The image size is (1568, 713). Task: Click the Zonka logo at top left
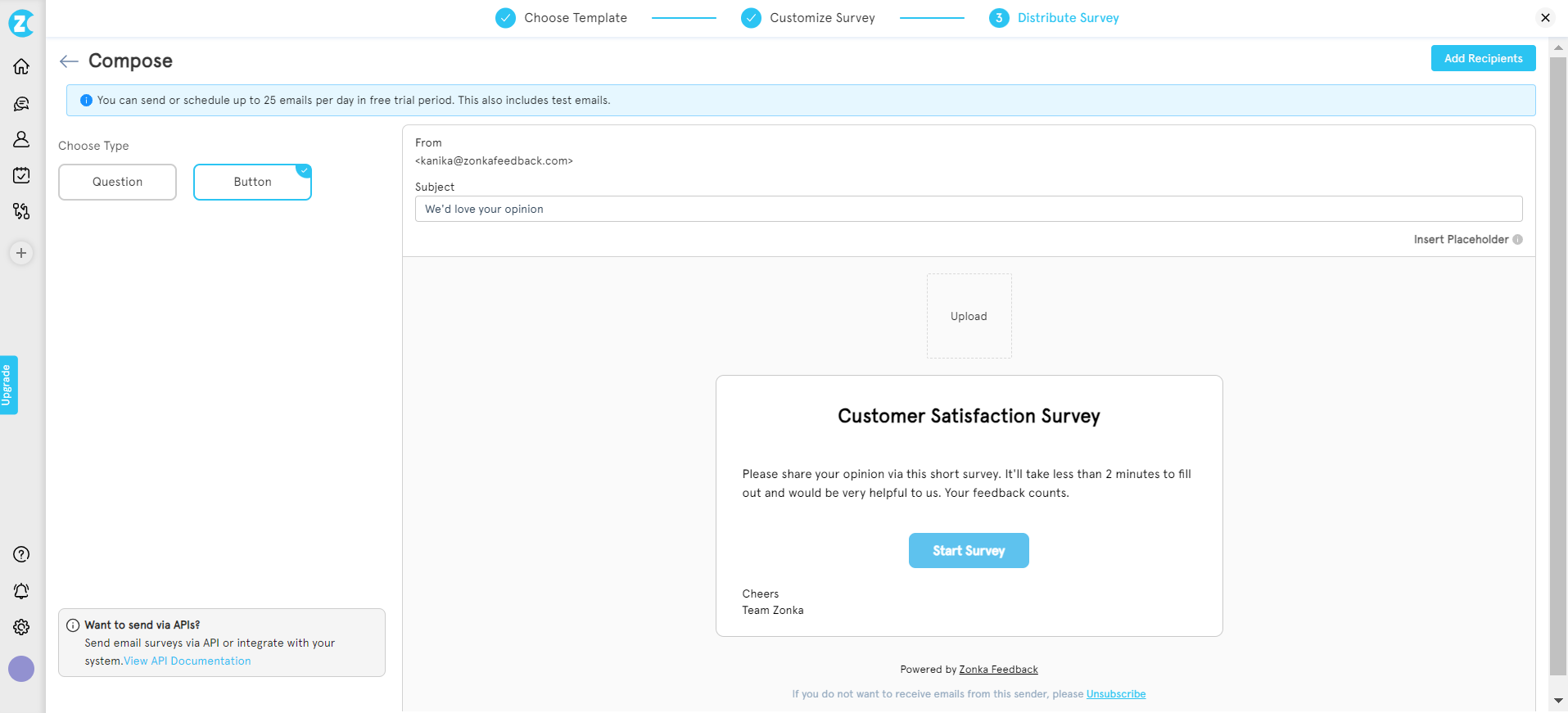tap(21, 23)
